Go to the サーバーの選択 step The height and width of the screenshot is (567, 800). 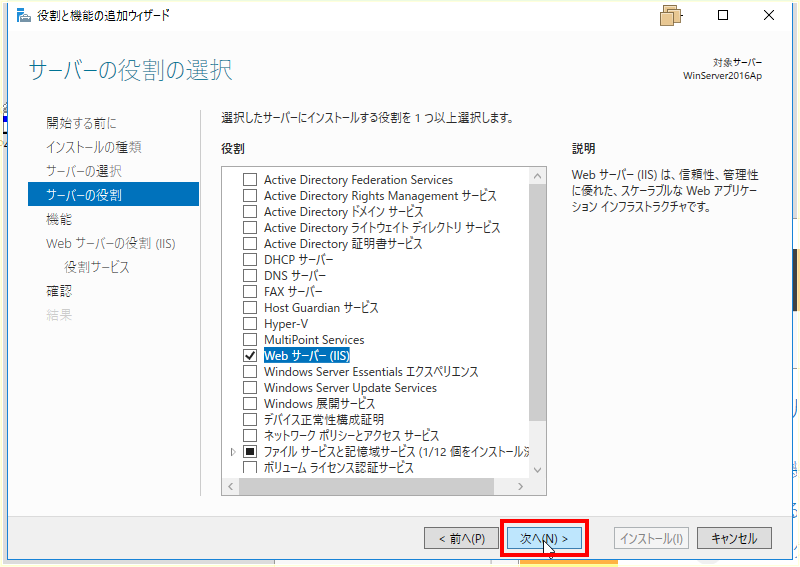point(84,171)
